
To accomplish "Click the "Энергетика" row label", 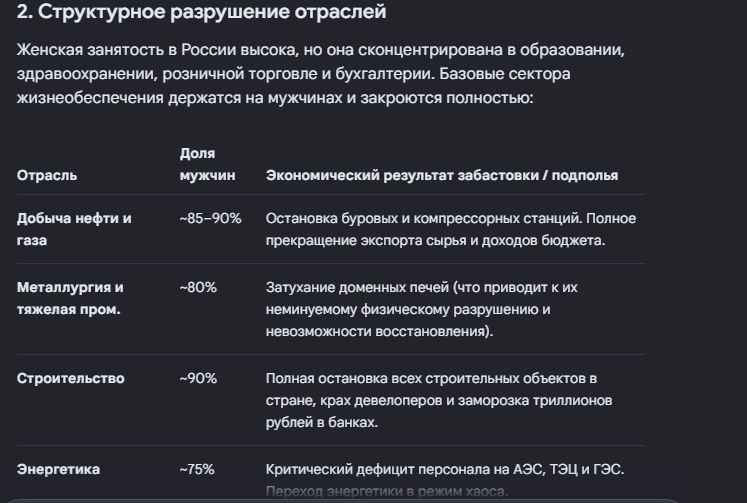I will click(x=58, y=469).
